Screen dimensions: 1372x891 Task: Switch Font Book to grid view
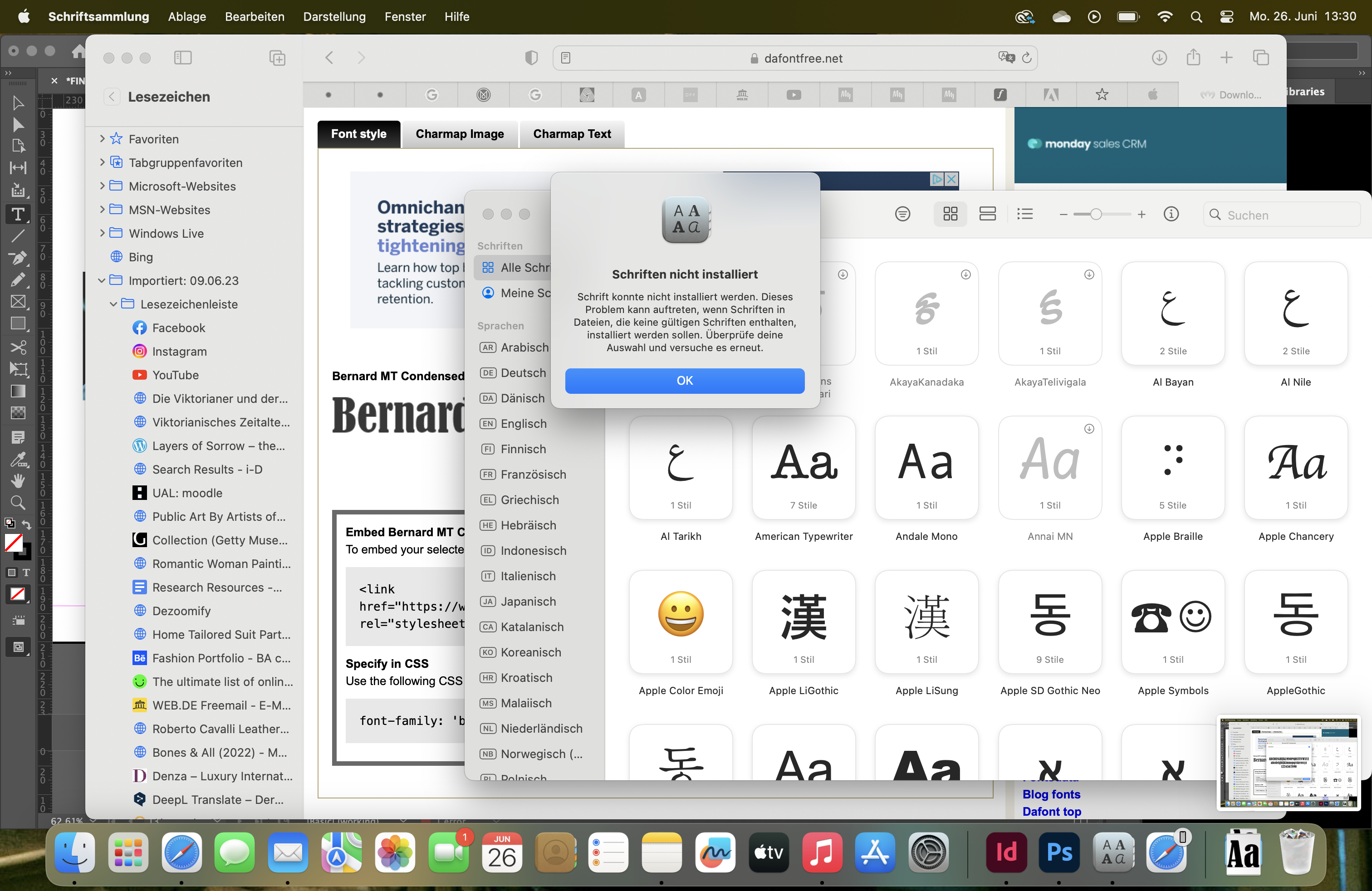click(950, 215)
